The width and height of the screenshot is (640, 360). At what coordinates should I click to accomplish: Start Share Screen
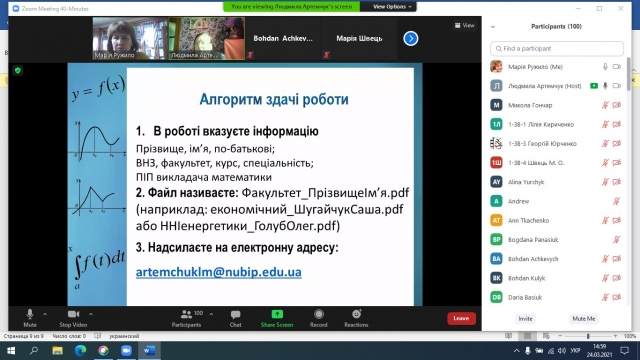(277, 318)
